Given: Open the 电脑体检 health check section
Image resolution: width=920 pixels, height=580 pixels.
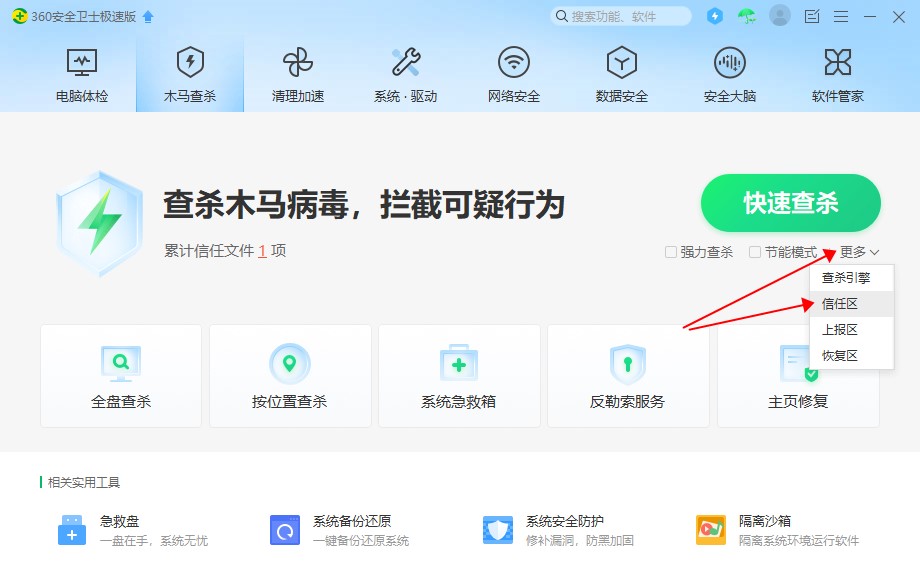Looking at the screenshot, I should (83, 73).
